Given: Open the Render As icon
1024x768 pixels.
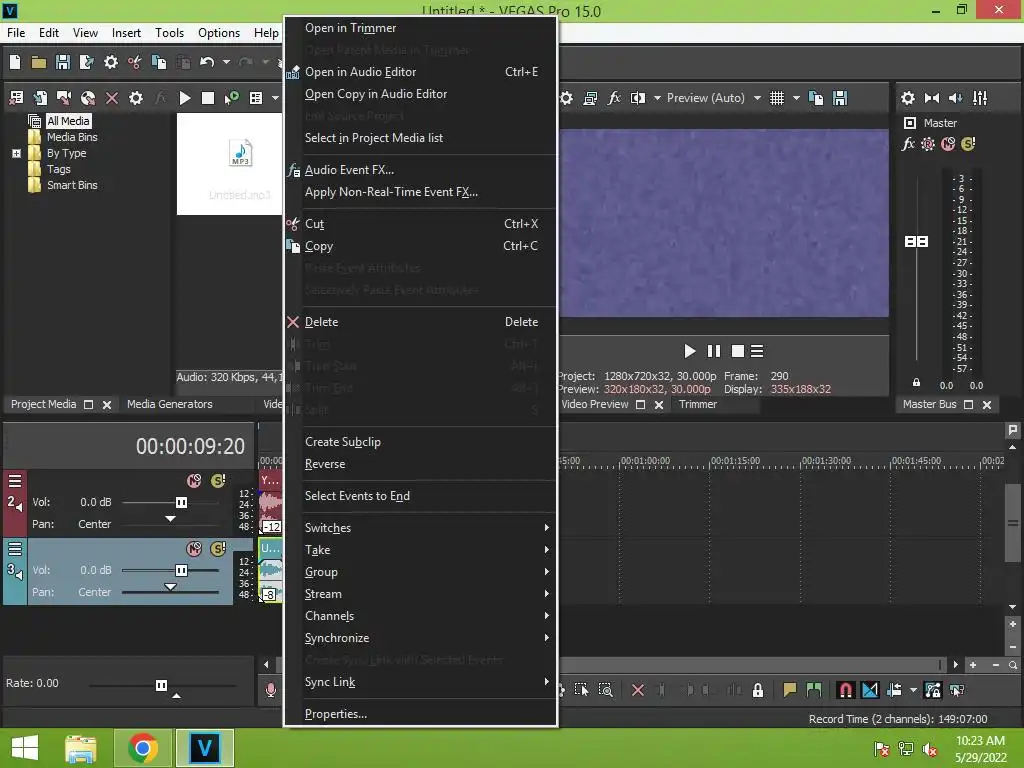Looking at the screenshot, I should 86,62.
